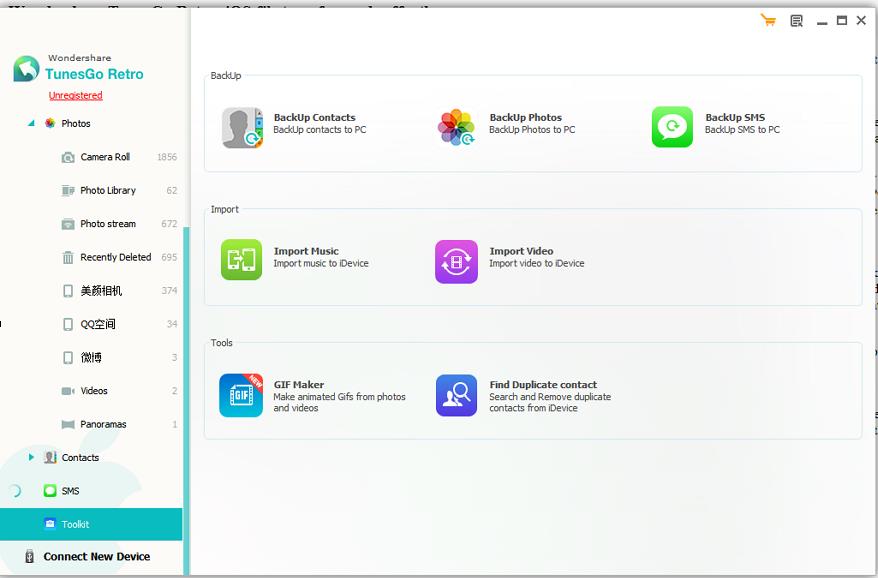Screen dimensions: 878x578
Task: Click the sidebar vertical scrollbar
Action: pyautogui.click(x=186, y=380)
